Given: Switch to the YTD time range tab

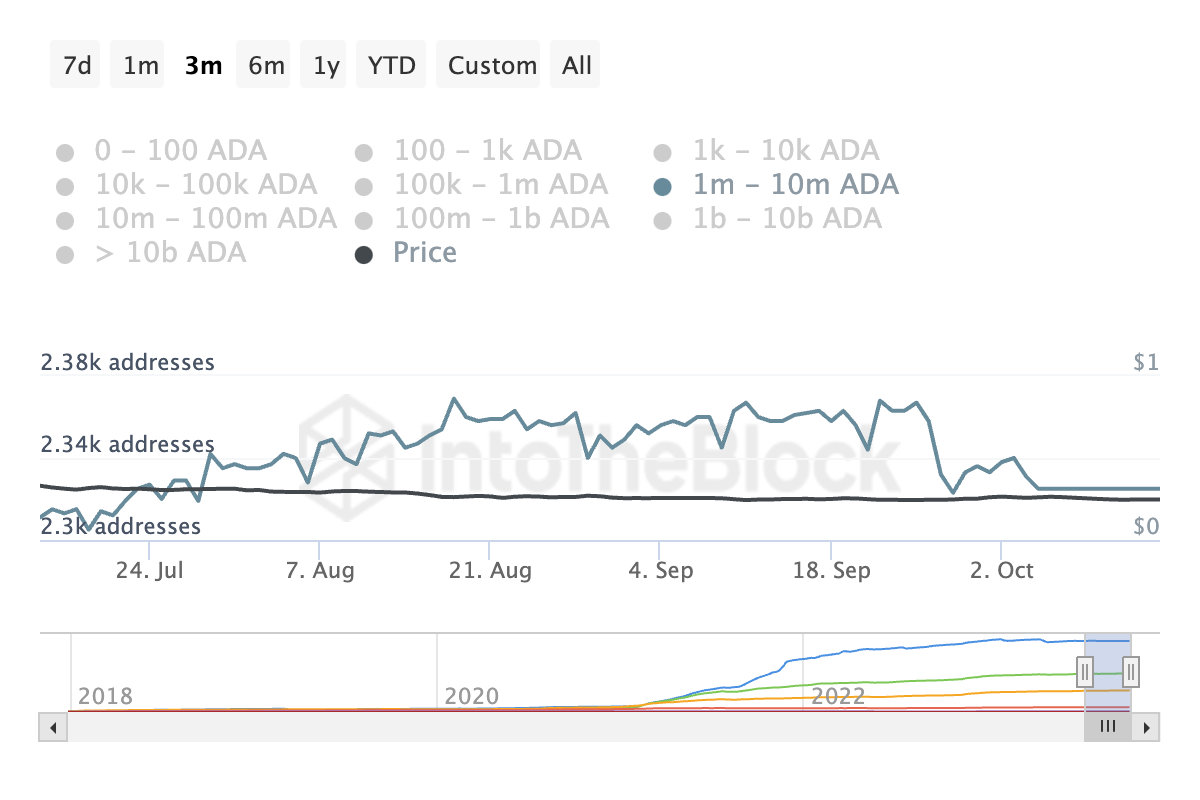Looking at the screenshot, I should pos(390,64).
